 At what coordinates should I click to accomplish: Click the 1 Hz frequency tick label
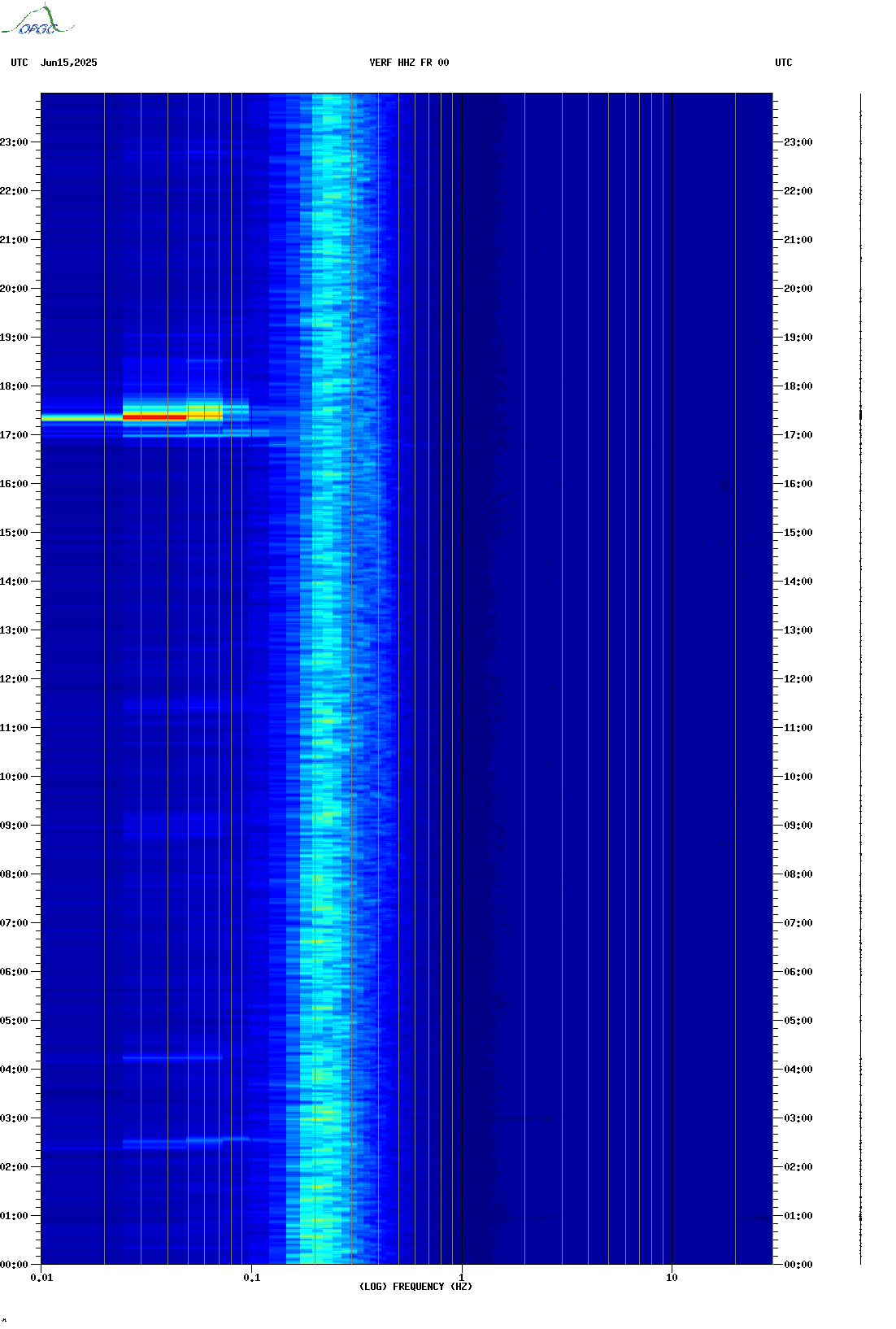[462, 1278]
